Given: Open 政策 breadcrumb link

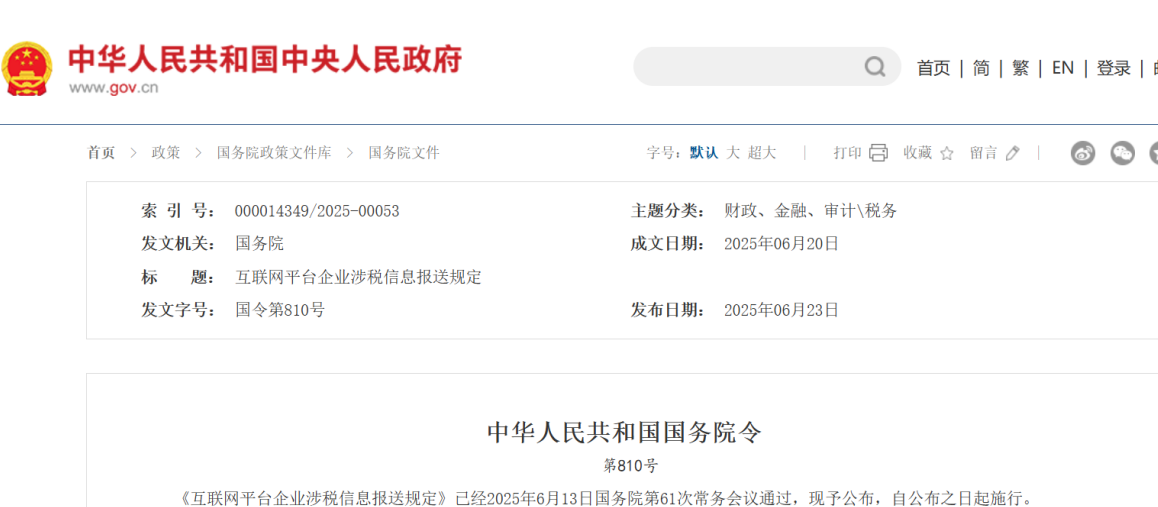Looking at the screenshot, I should [166, 153].
